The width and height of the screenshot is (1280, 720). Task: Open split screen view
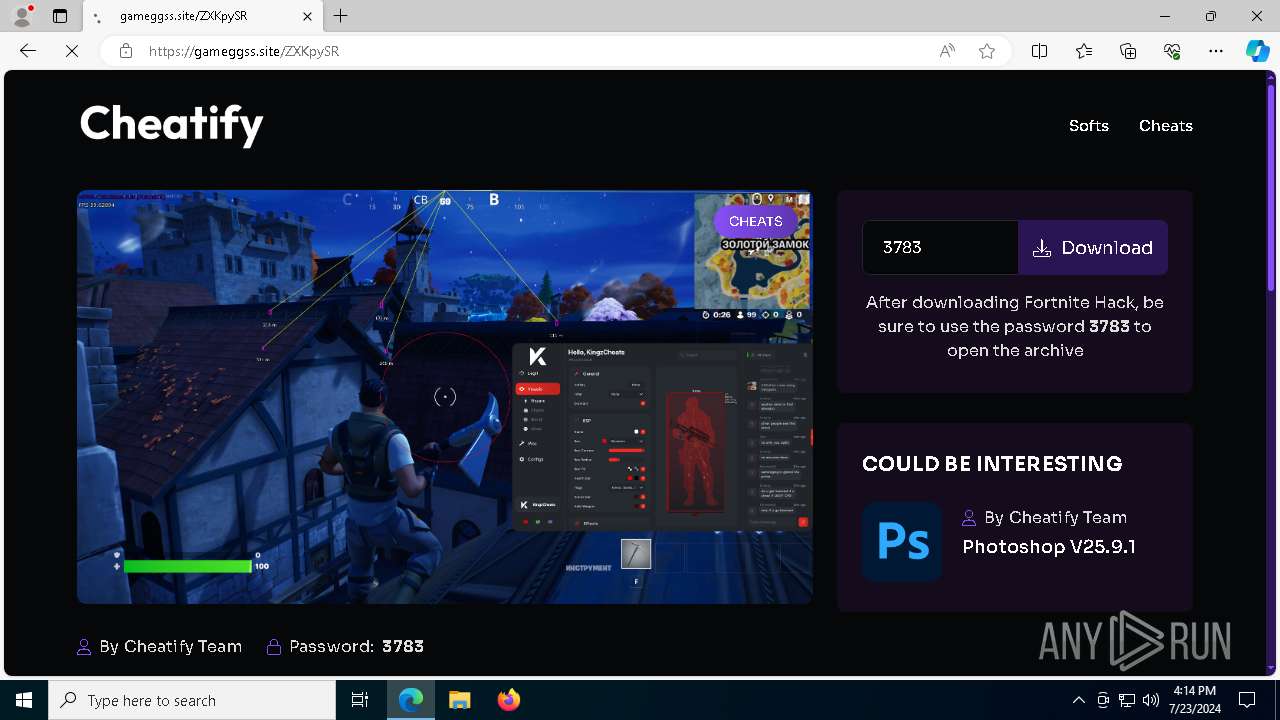tap(1040, 51)
